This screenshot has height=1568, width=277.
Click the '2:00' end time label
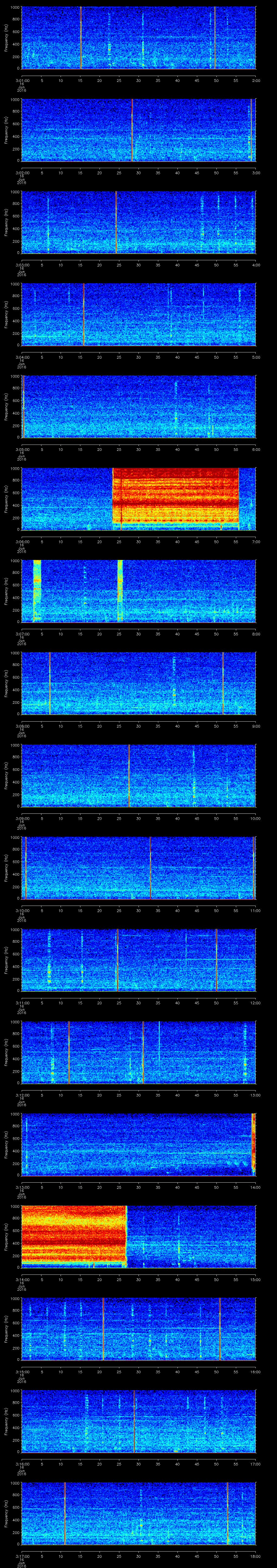tap(256, 80)
